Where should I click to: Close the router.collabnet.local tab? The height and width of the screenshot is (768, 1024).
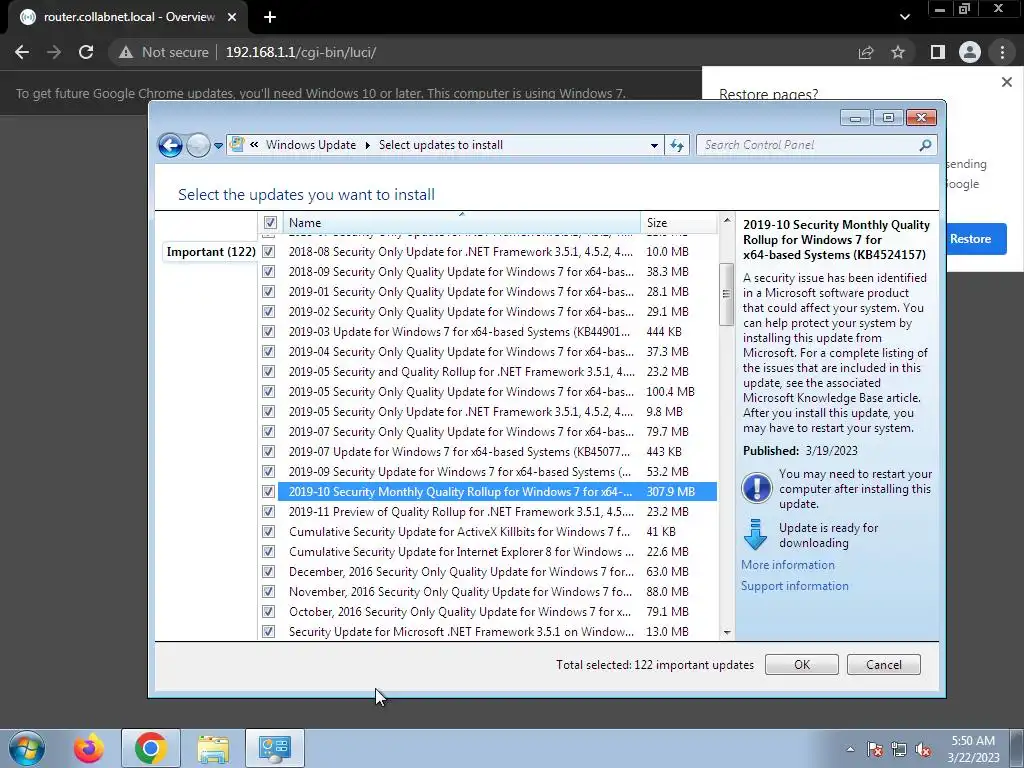[x=232, y=17]
